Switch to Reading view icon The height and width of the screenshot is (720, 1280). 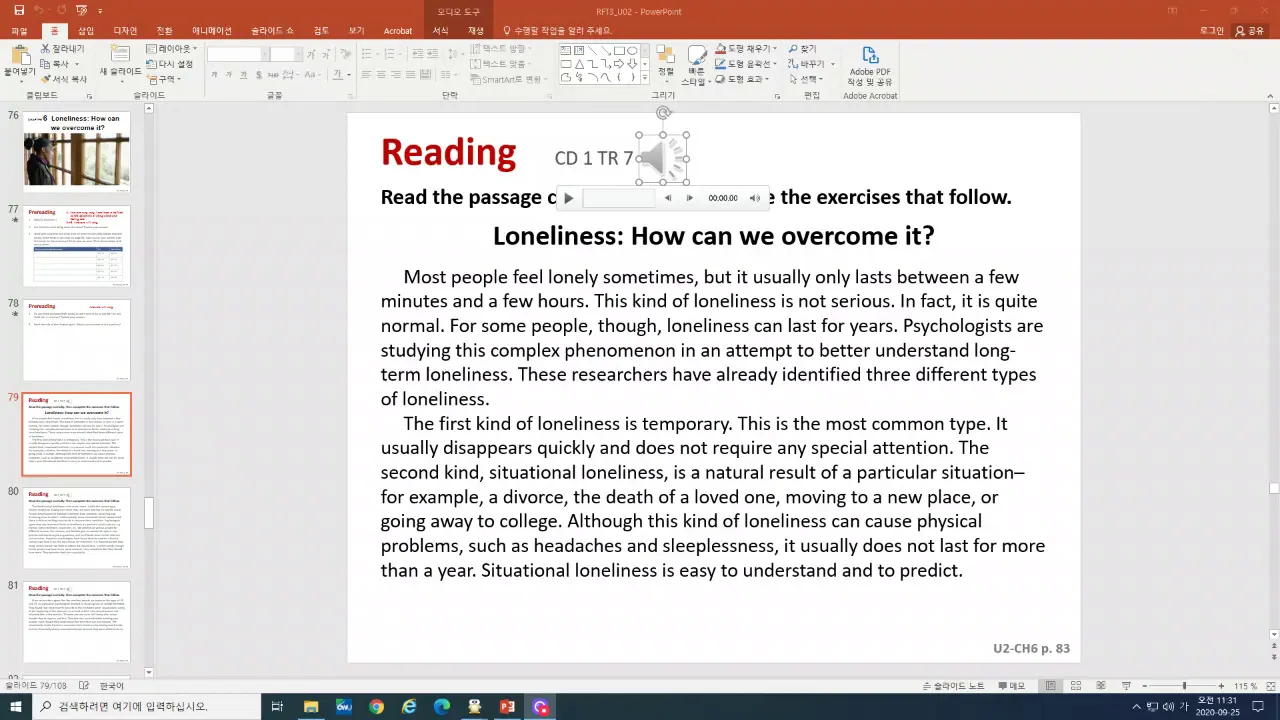[1101, 686]
